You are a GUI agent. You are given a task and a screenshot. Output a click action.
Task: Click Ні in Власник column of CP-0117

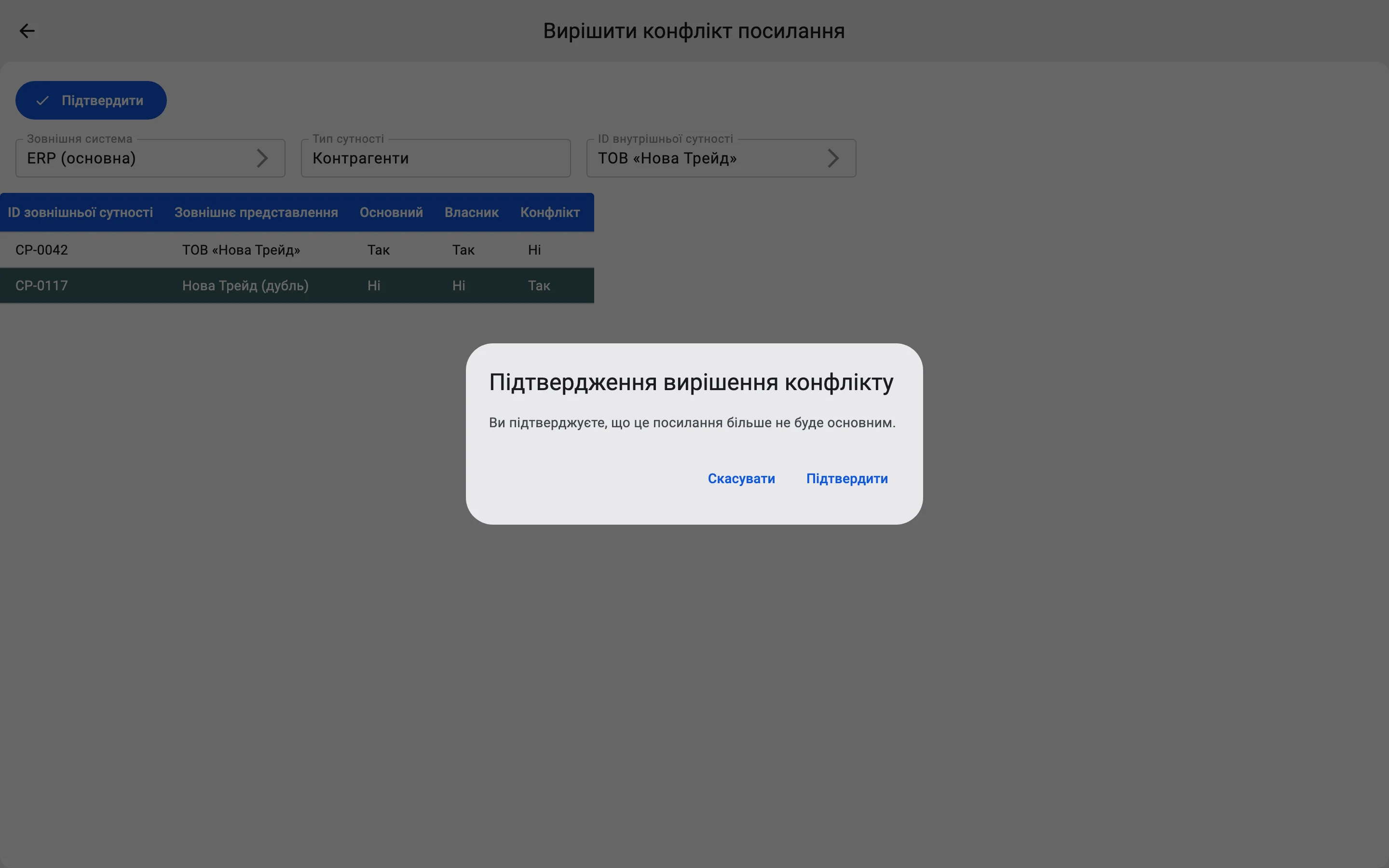click(459, 285)
